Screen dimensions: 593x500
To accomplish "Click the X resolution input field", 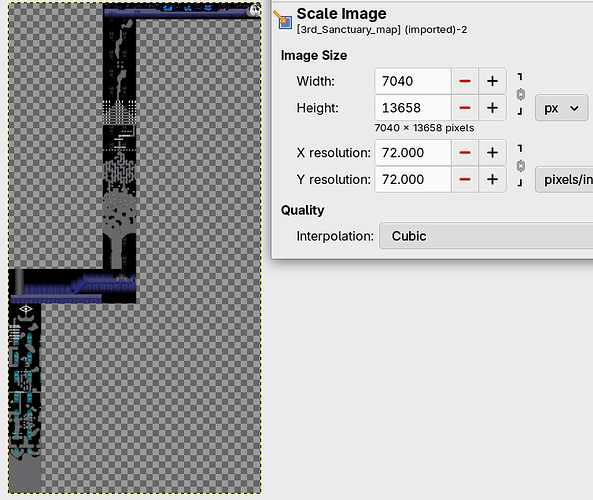I will click(x=413, y=152).
